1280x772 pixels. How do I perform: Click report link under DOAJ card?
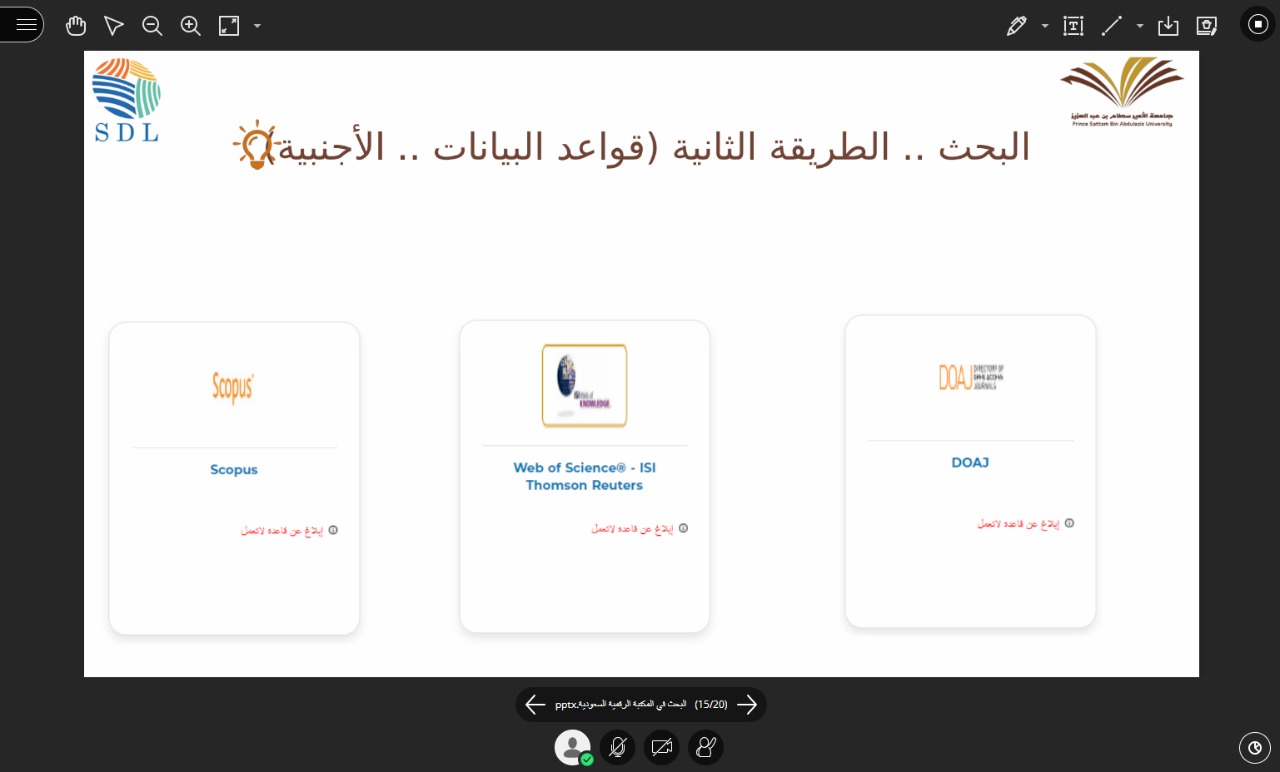[1019, 523]
